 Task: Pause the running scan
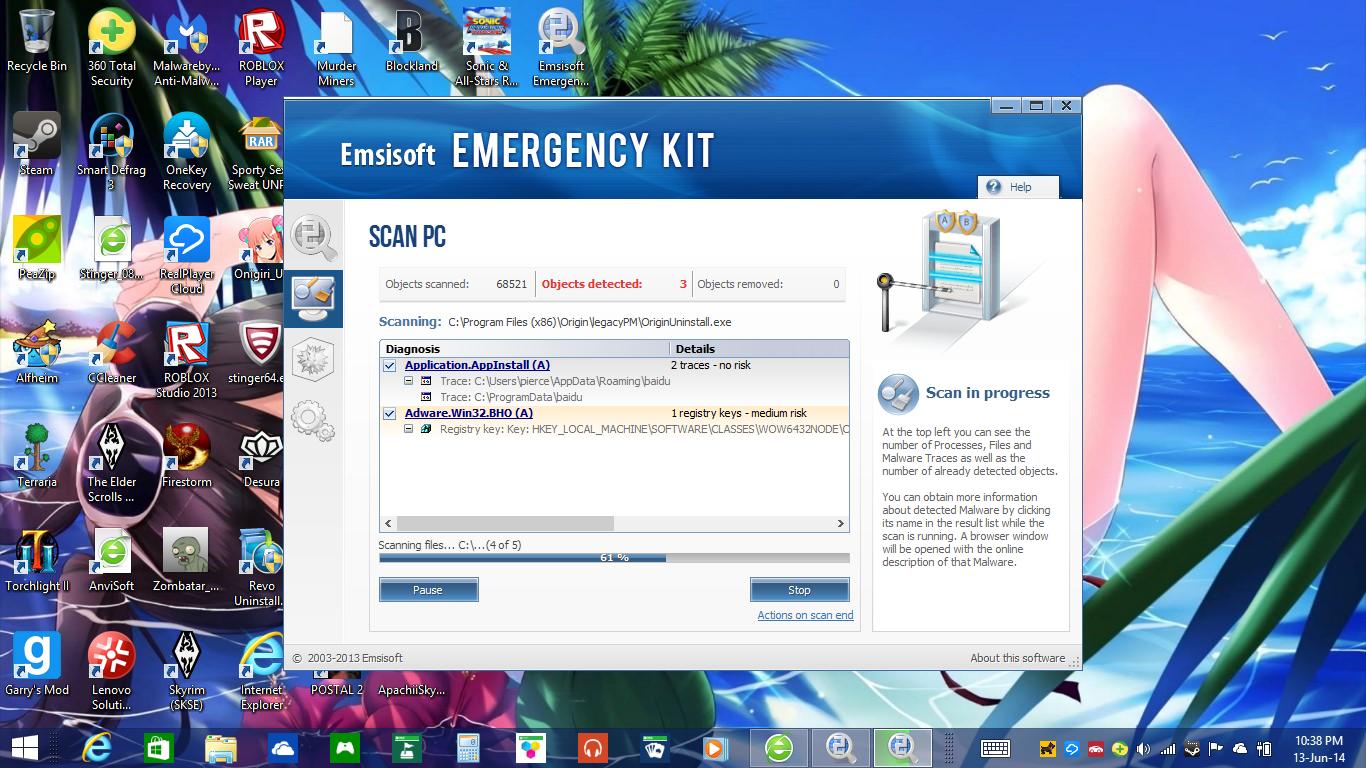point(428,590)
